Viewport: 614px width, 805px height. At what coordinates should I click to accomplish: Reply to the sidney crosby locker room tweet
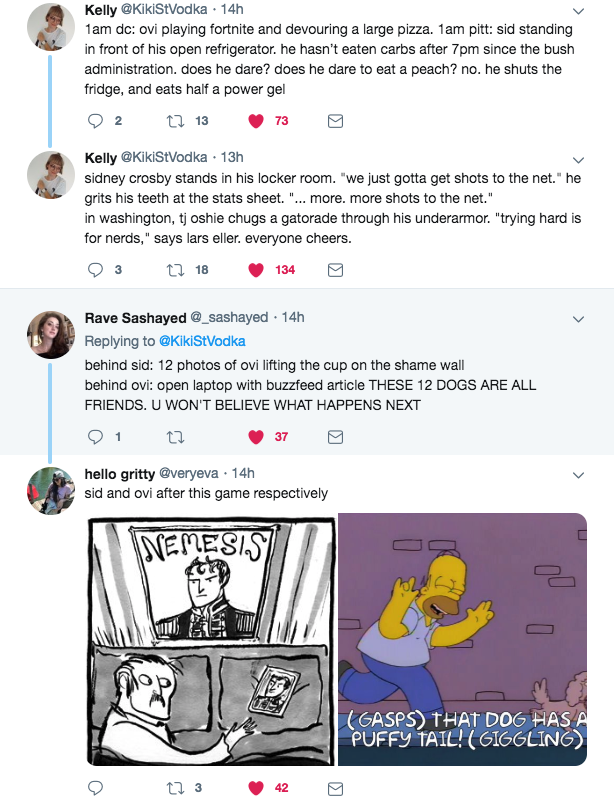96,269
